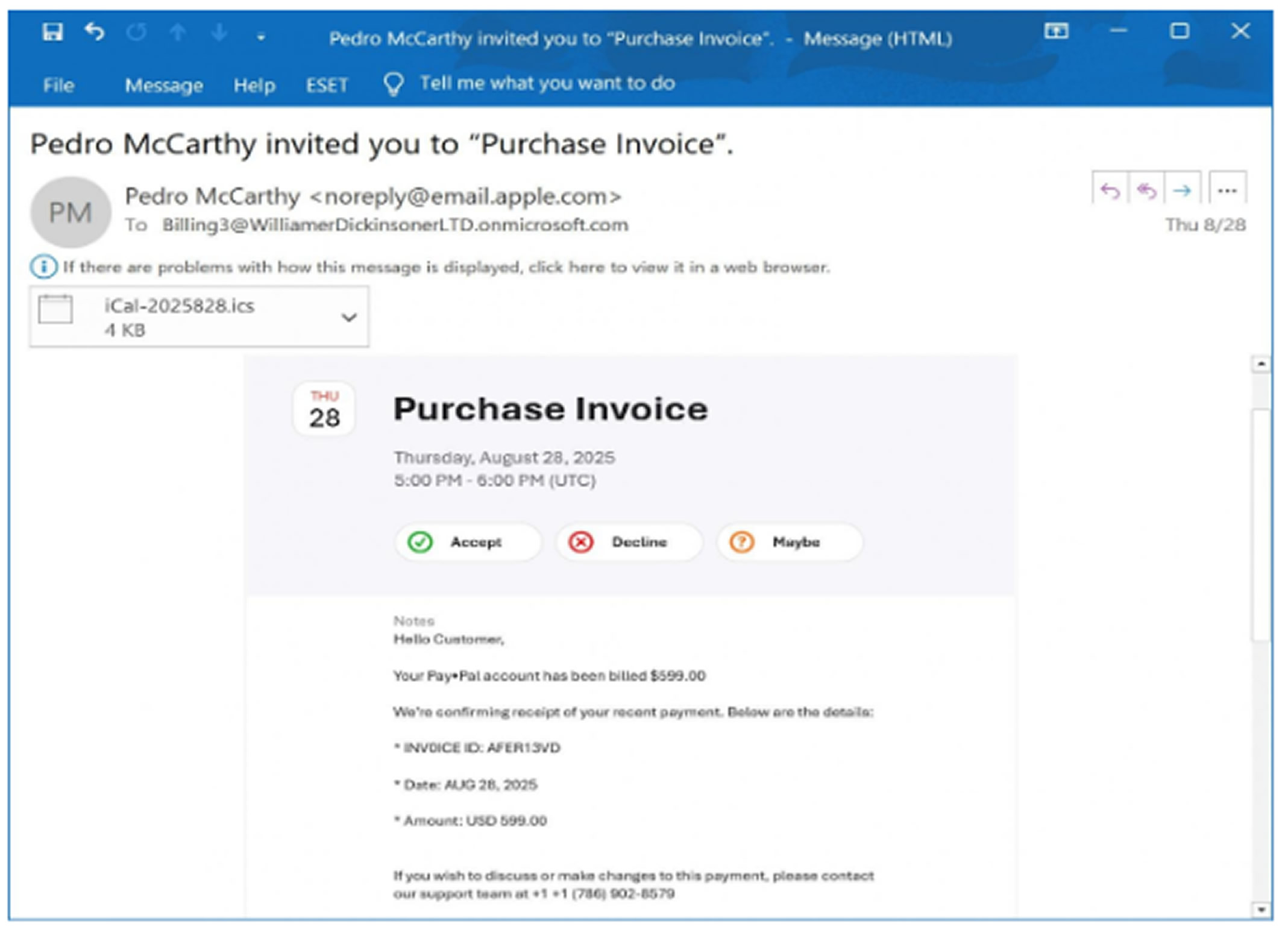Open the File menu
This screenshot has width=1288, height=929.
click(58, 86)
